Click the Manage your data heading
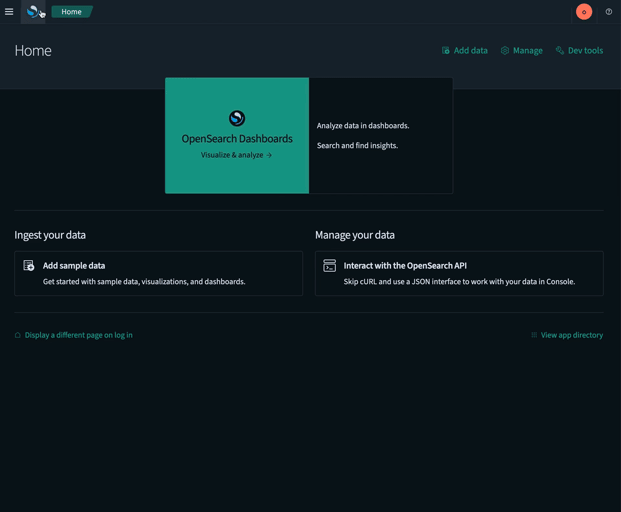This screenshot has width=621, height=512. (x=355, y=235)
